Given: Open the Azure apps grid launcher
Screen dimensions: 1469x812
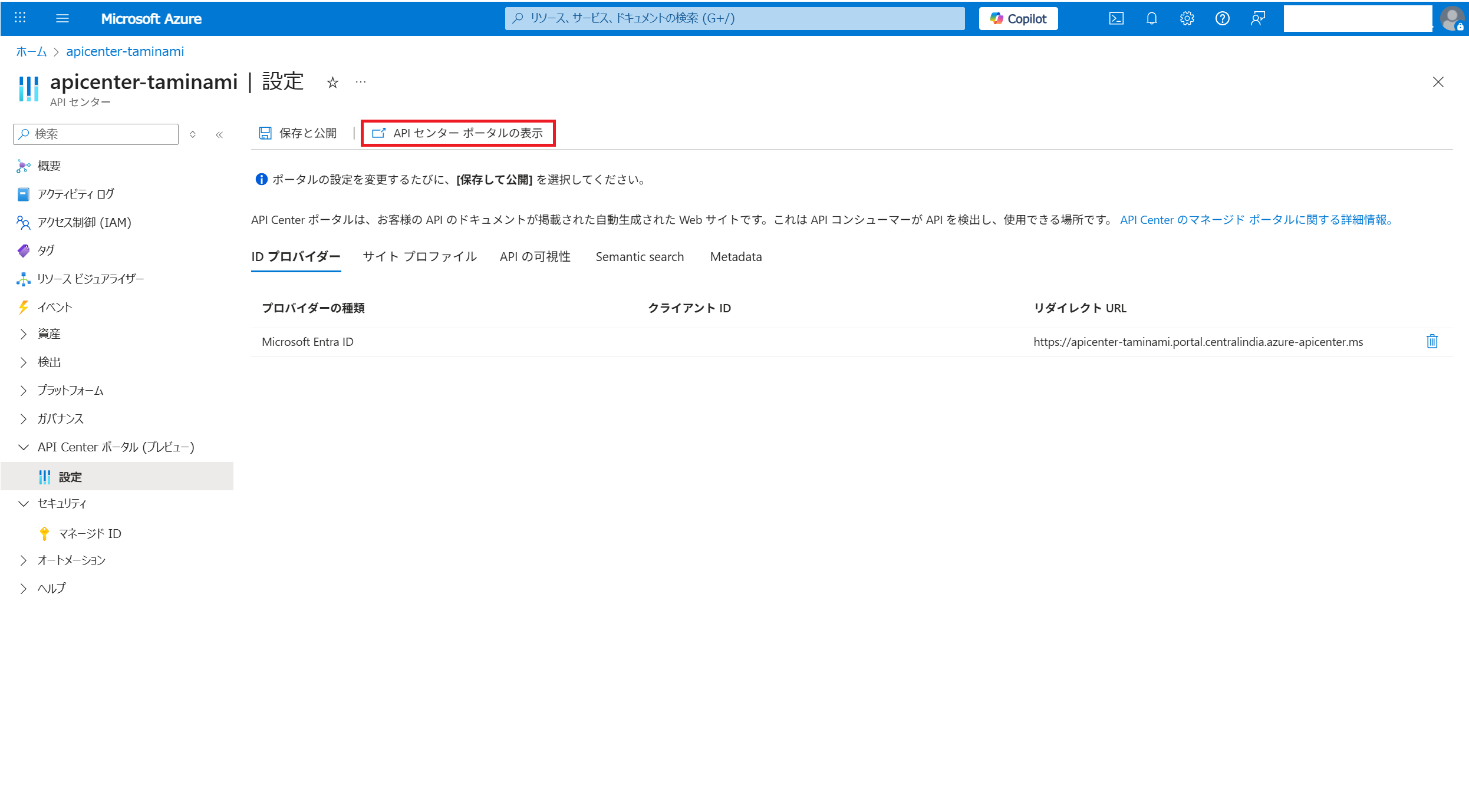Looking at the screenshot, I should (x=20, y=18).
